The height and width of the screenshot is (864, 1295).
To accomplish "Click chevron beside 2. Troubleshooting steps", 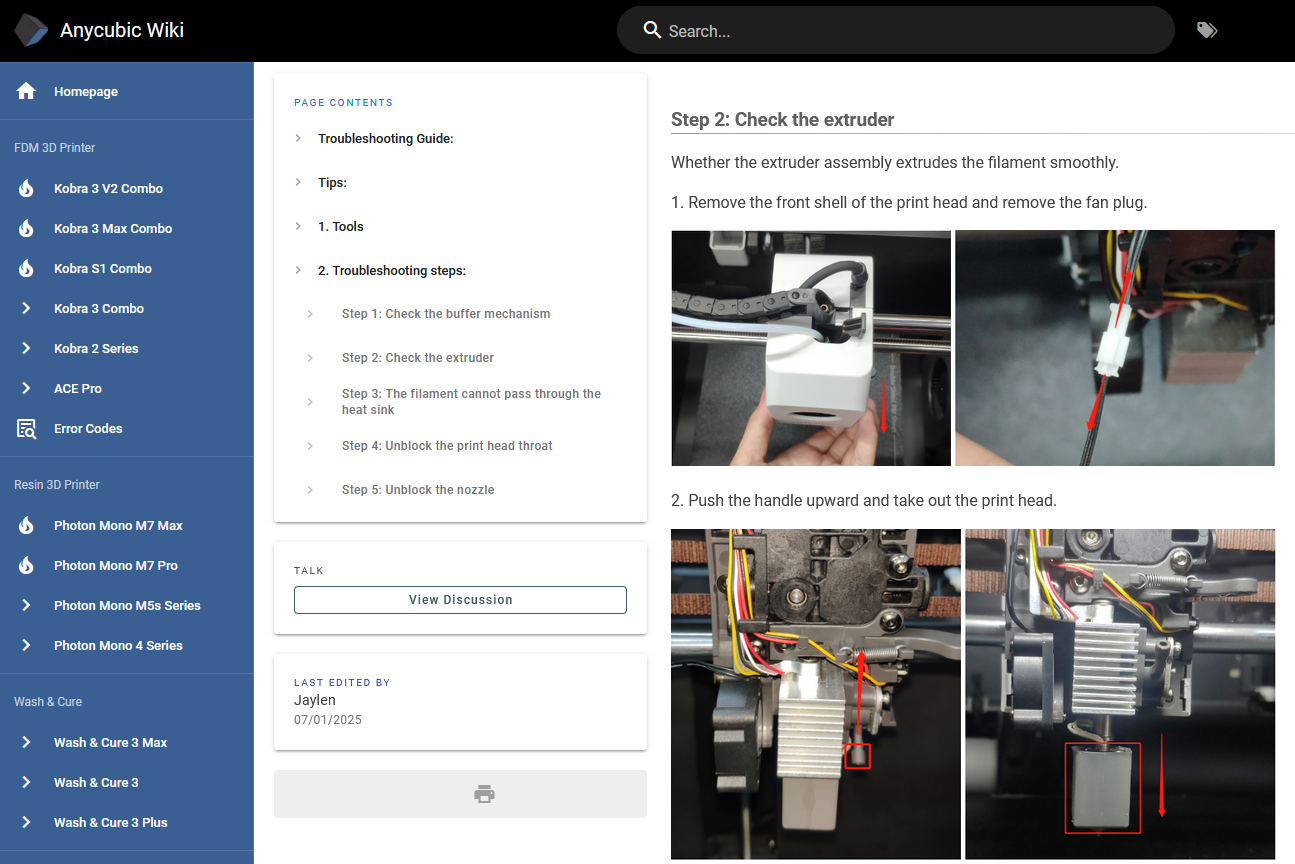I will click(x=298, y=270).
